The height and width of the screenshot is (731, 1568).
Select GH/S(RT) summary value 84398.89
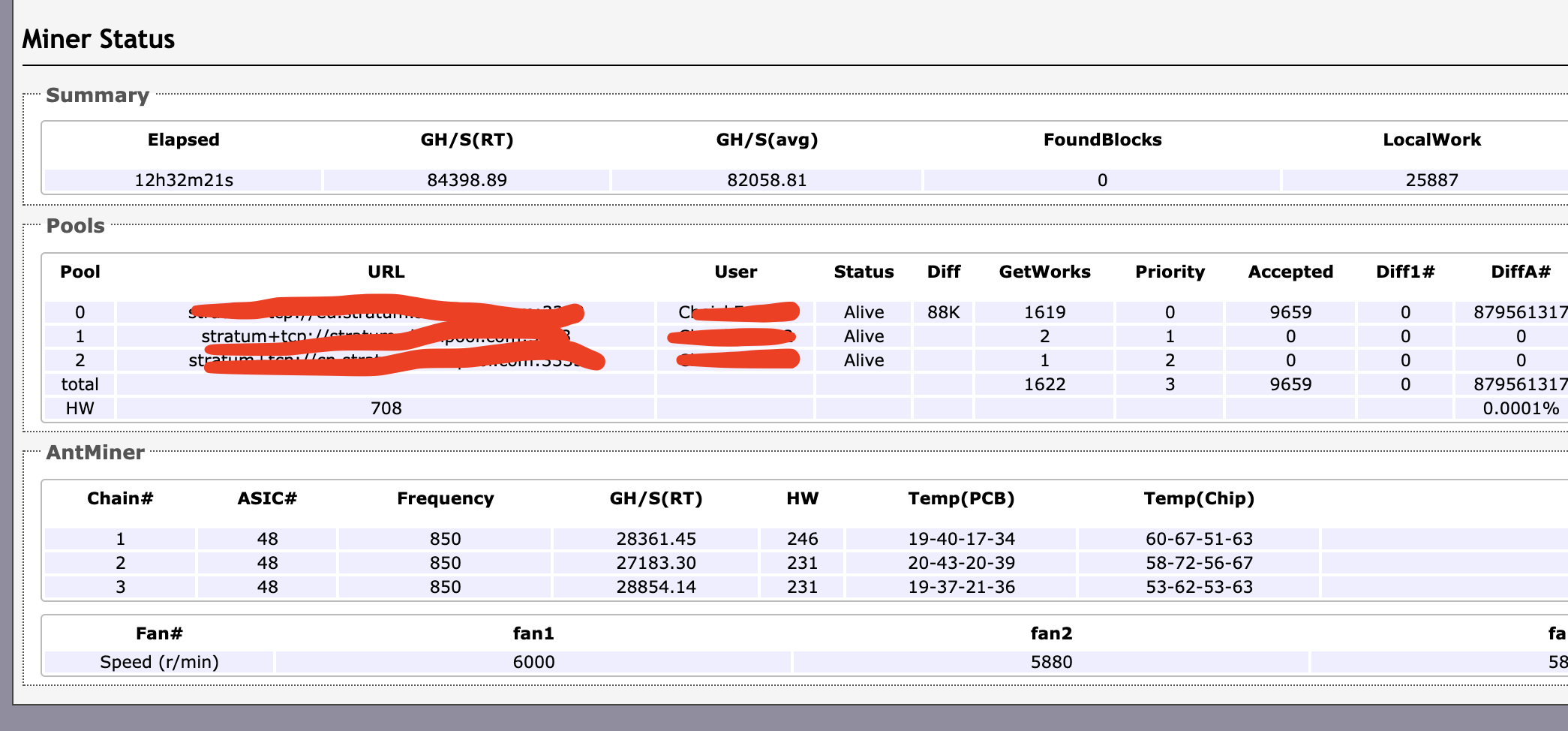click(467, 180)
